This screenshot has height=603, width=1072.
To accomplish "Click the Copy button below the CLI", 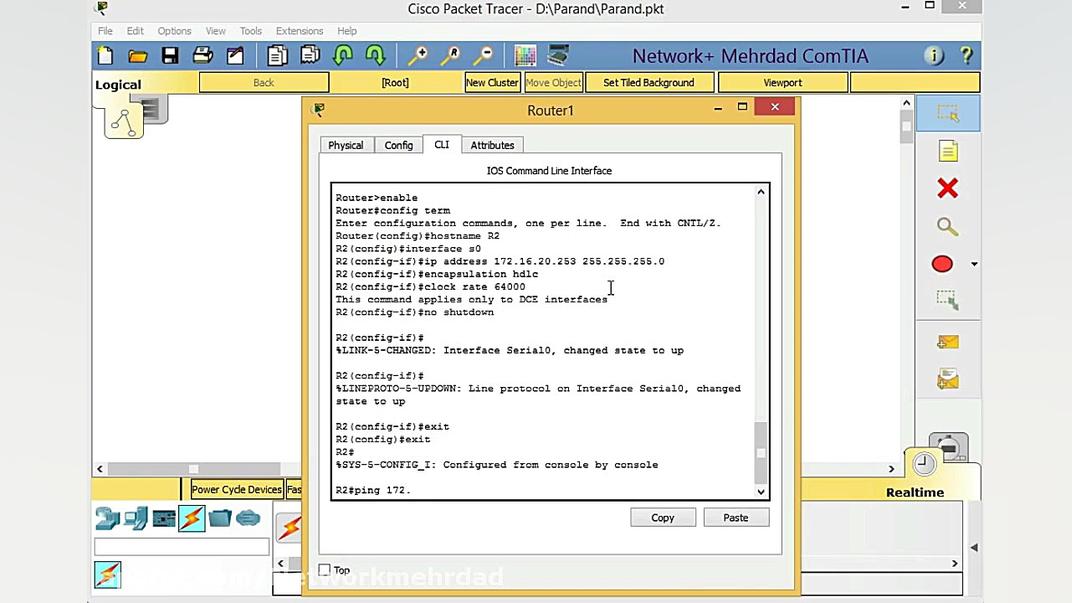I will pyautogui.click(x=662, y=518).
